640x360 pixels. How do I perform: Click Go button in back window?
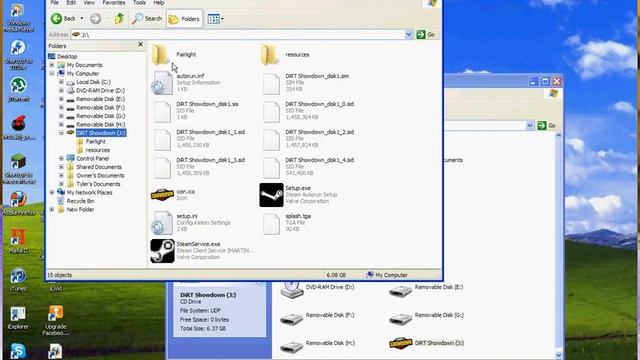[547, 125]
